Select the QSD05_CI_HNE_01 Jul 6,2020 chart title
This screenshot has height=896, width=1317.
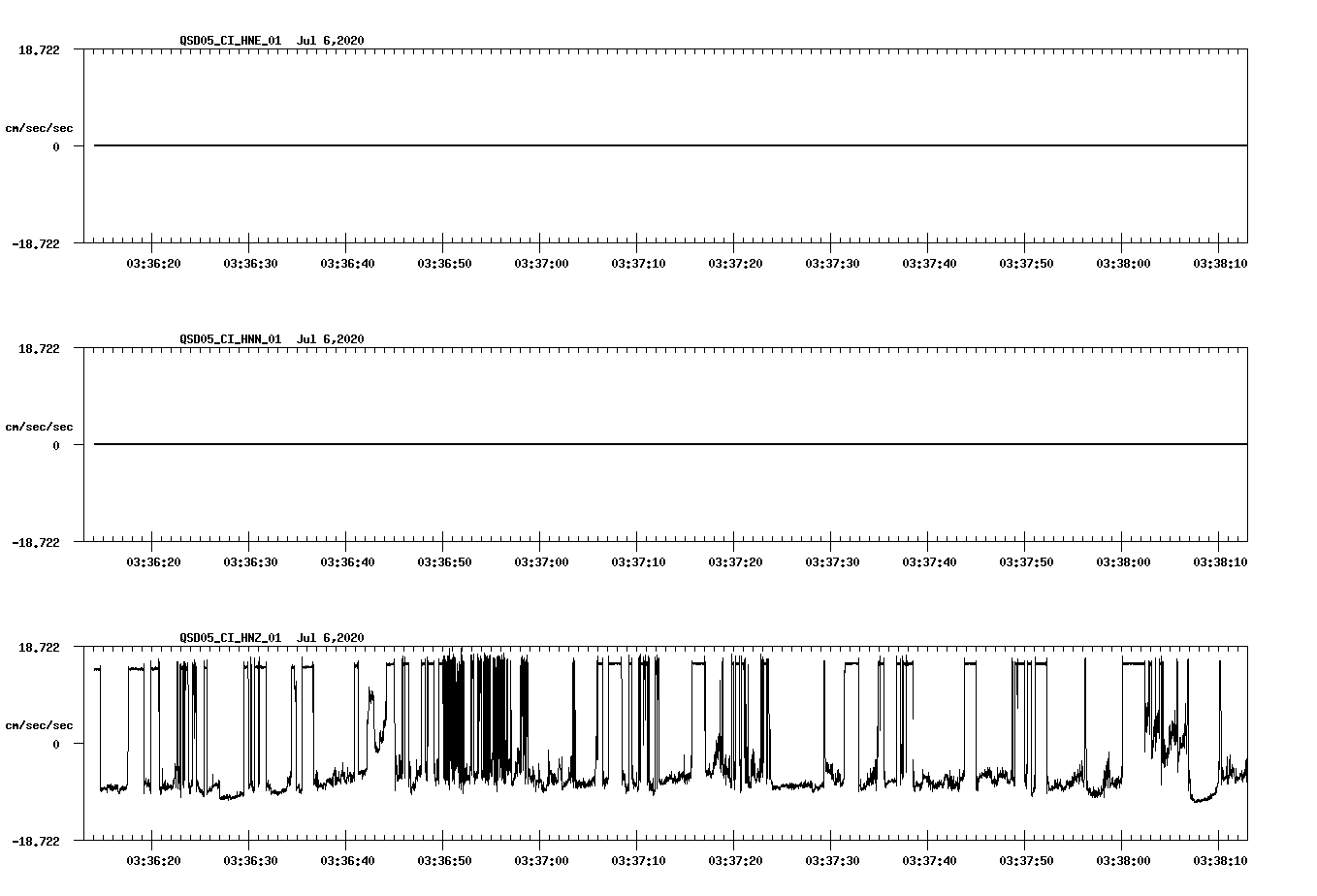click(x=272, y=41)
